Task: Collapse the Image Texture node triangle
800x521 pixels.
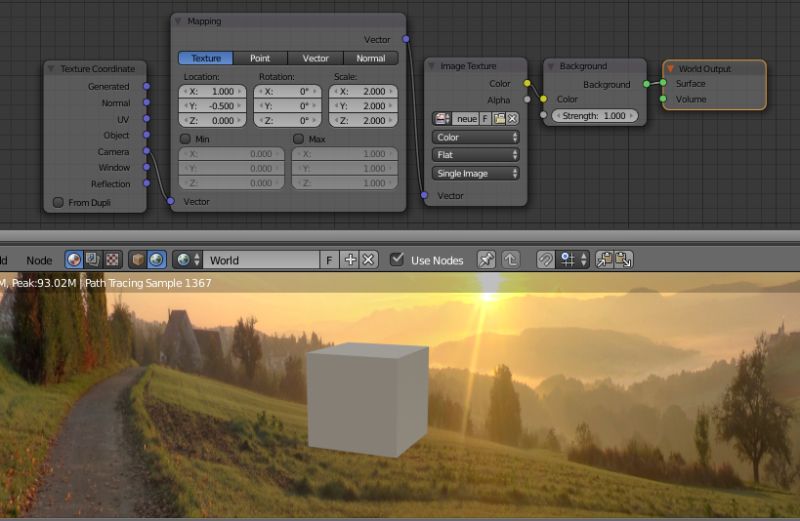Action: click(x=431, y=66)
